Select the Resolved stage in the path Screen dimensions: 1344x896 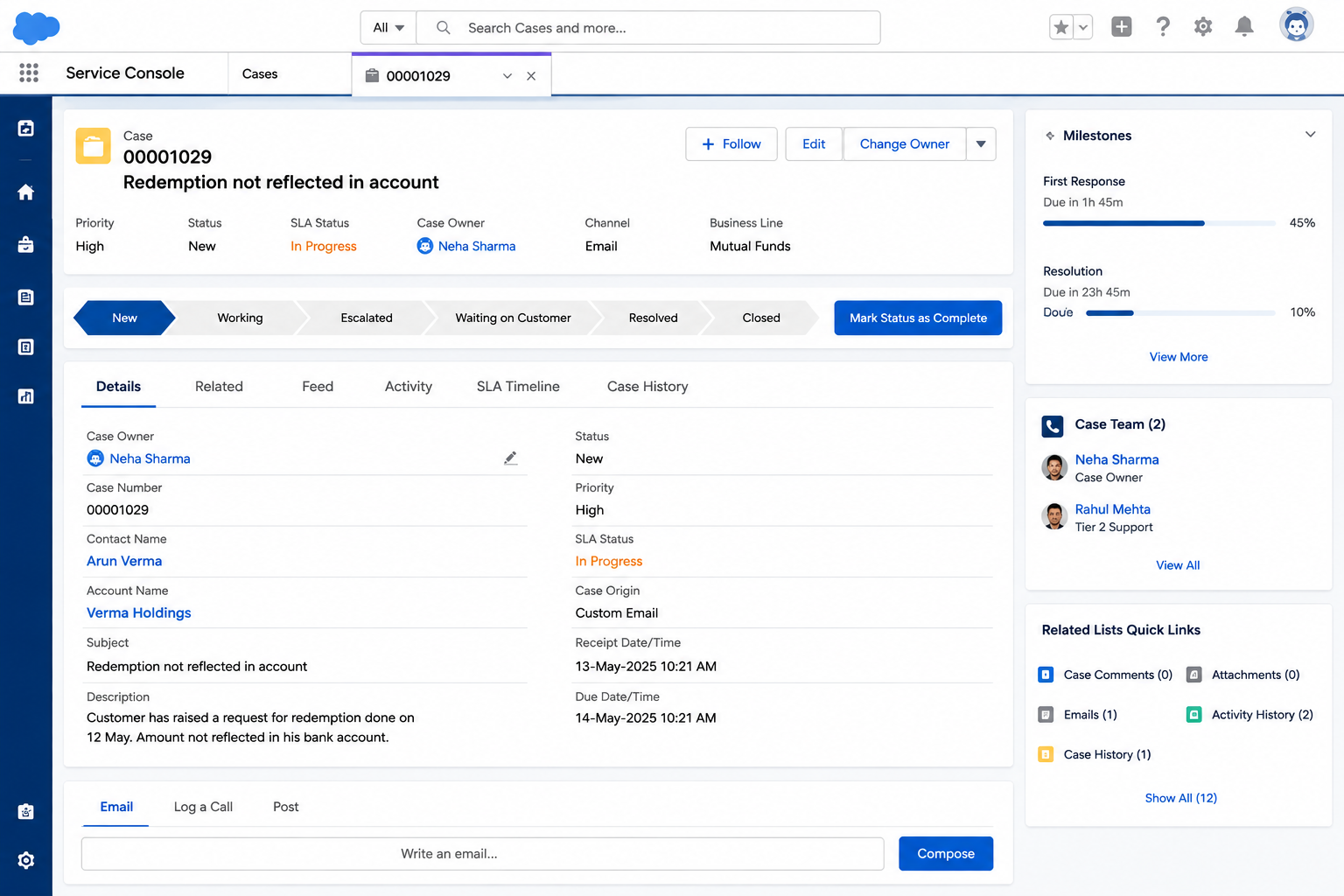point(653,318)
